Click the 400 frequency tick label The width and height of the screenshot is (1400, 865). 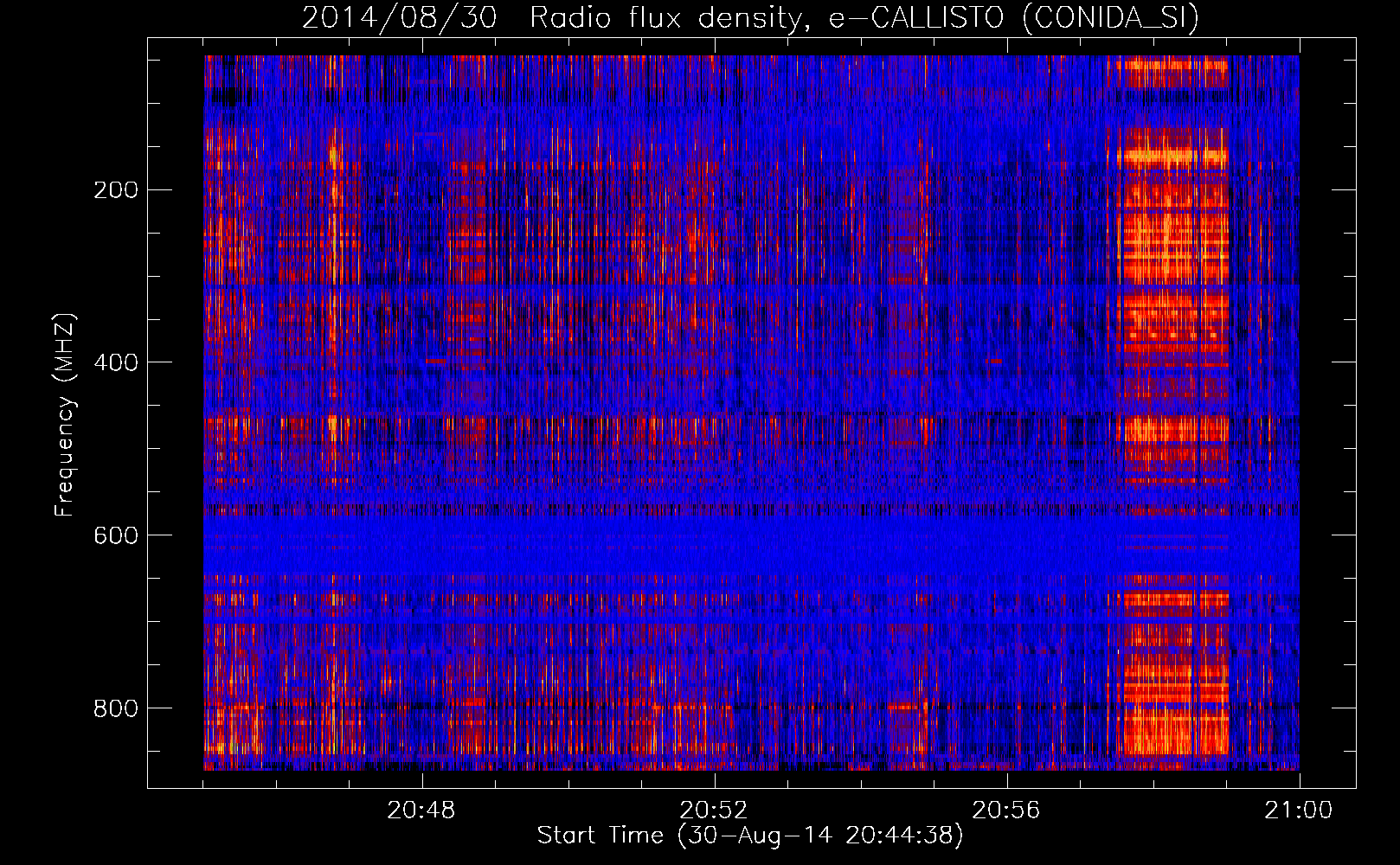tap(116, 362)
